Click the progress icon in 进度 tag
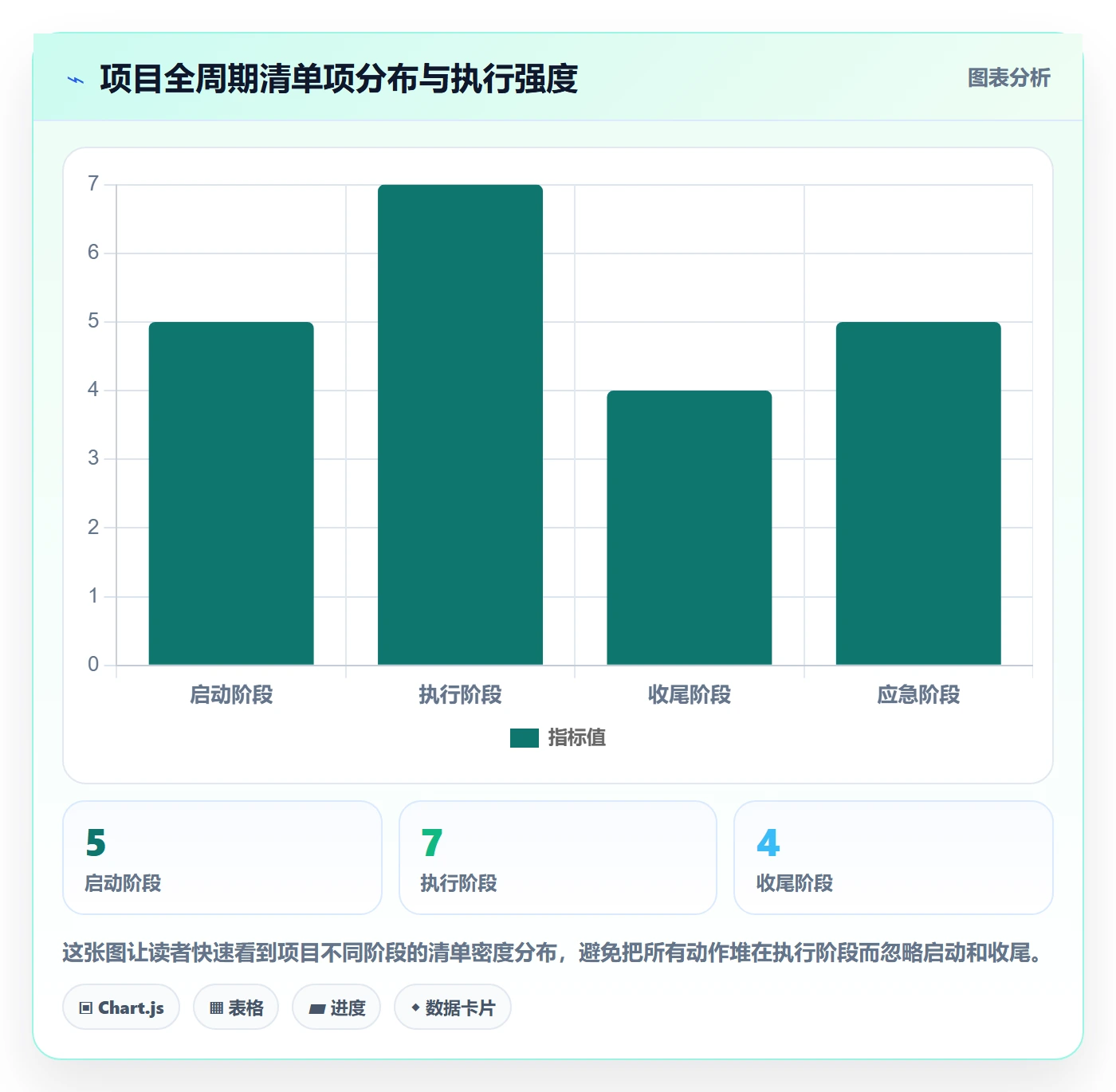This screenshot has height=1092, width=1116. 316,1009
